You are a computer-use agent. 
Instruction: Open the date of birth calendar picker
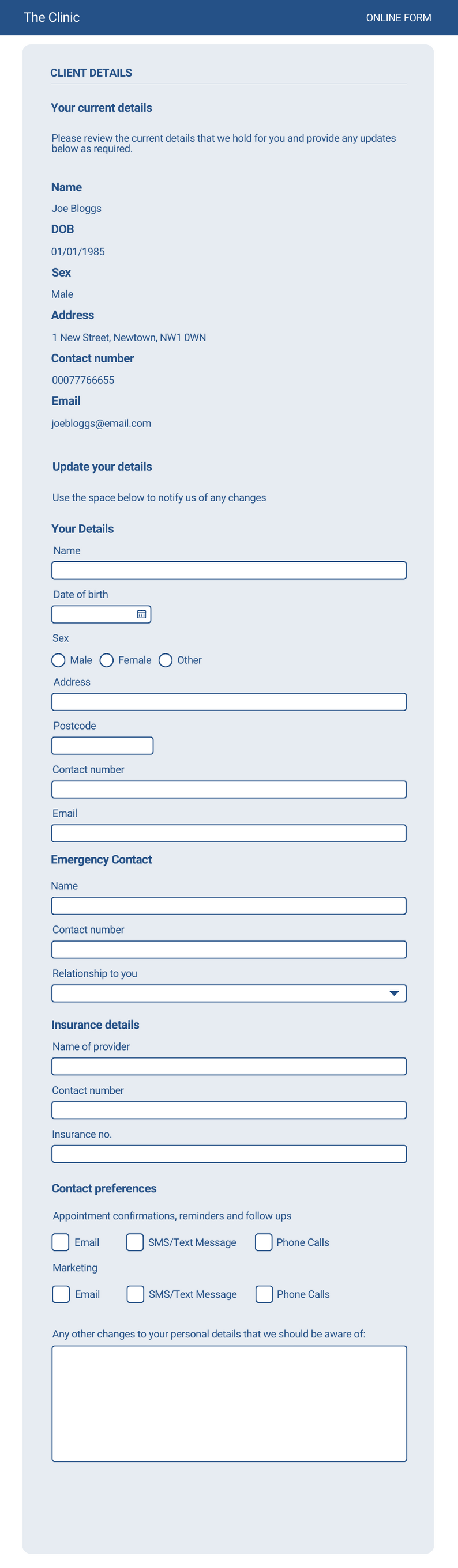[x=141, y=614]
